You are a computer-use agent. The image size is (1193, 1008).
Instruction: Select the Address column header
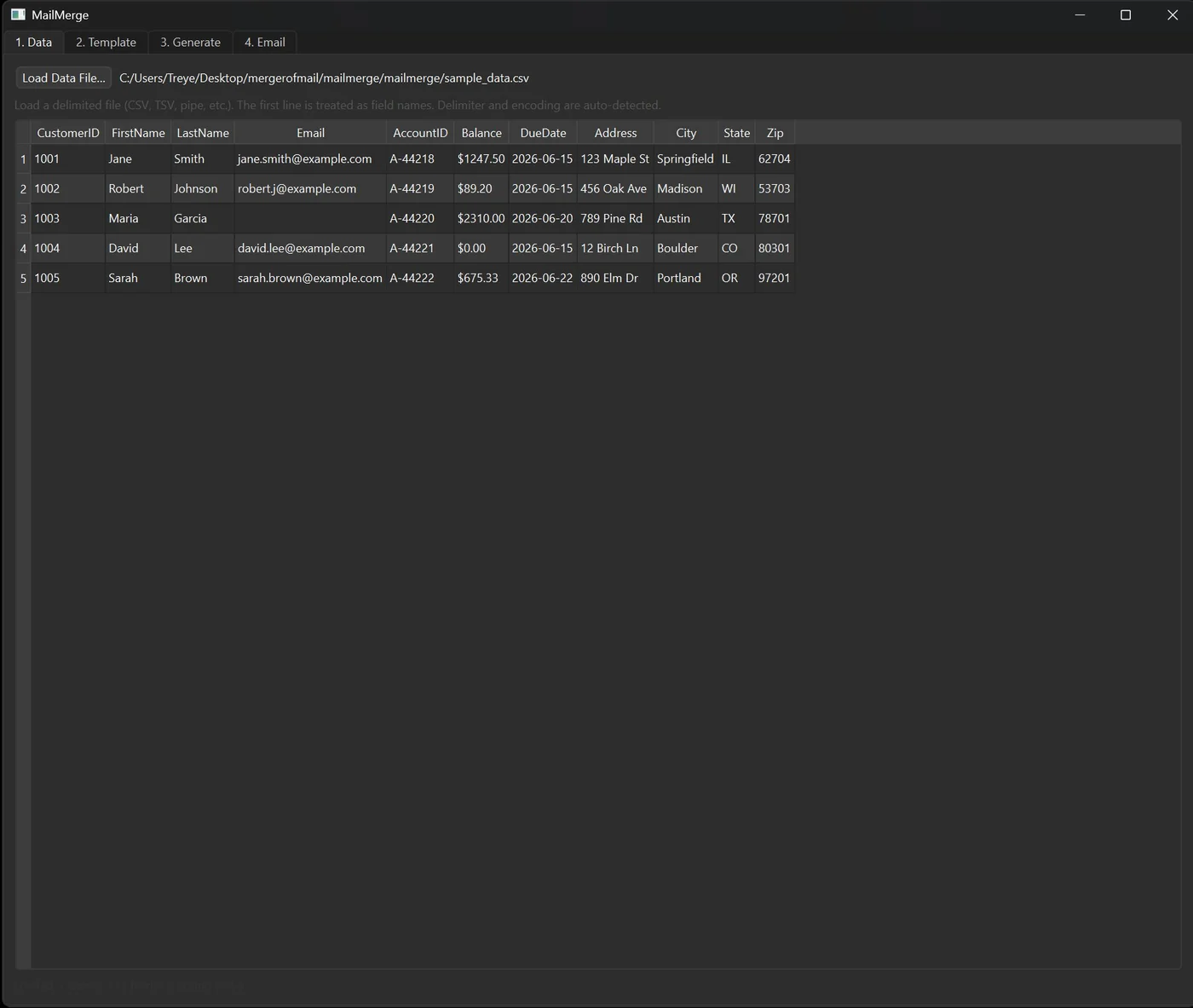coord(615,133)
